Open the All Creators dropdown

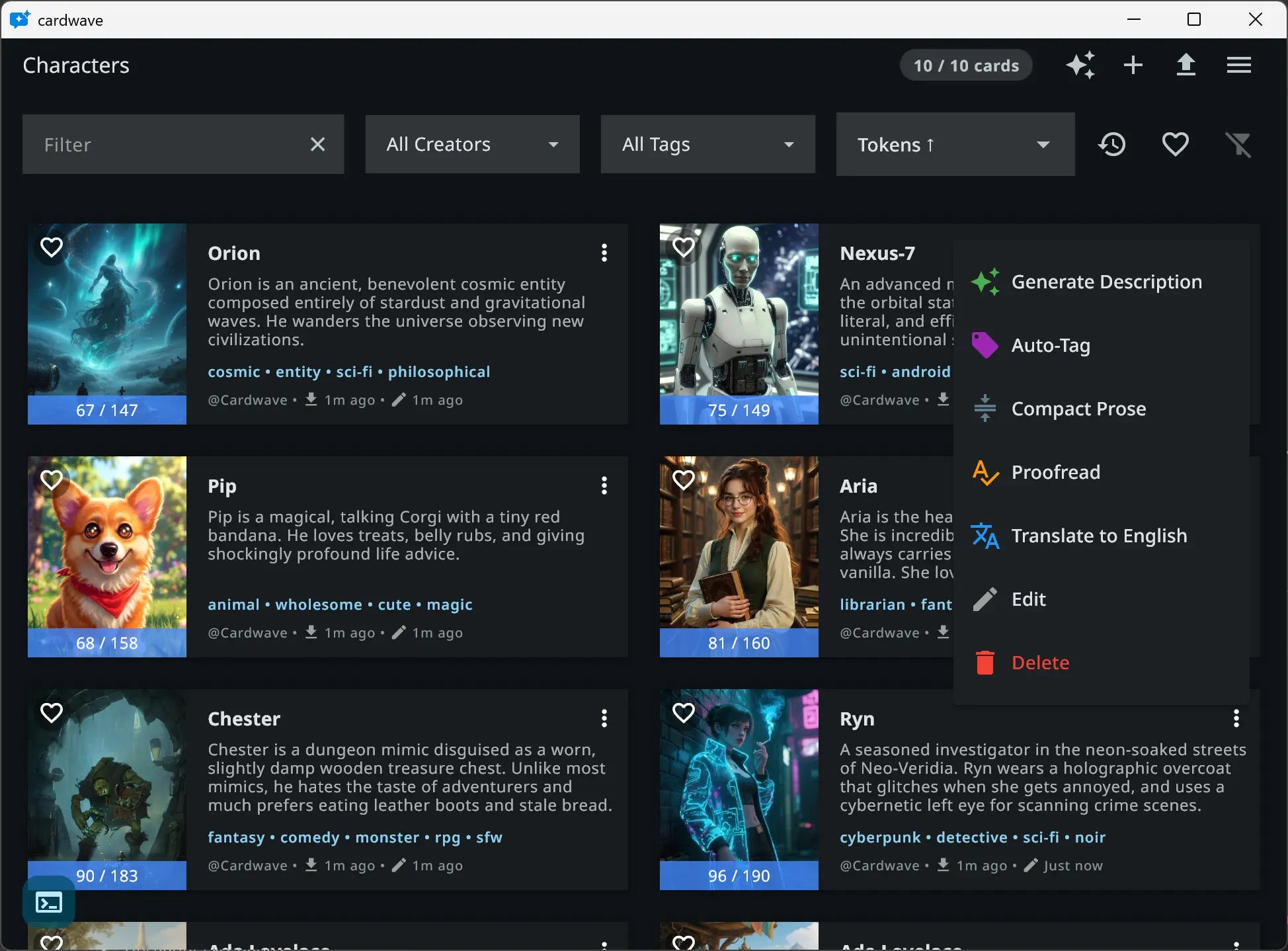471,144
